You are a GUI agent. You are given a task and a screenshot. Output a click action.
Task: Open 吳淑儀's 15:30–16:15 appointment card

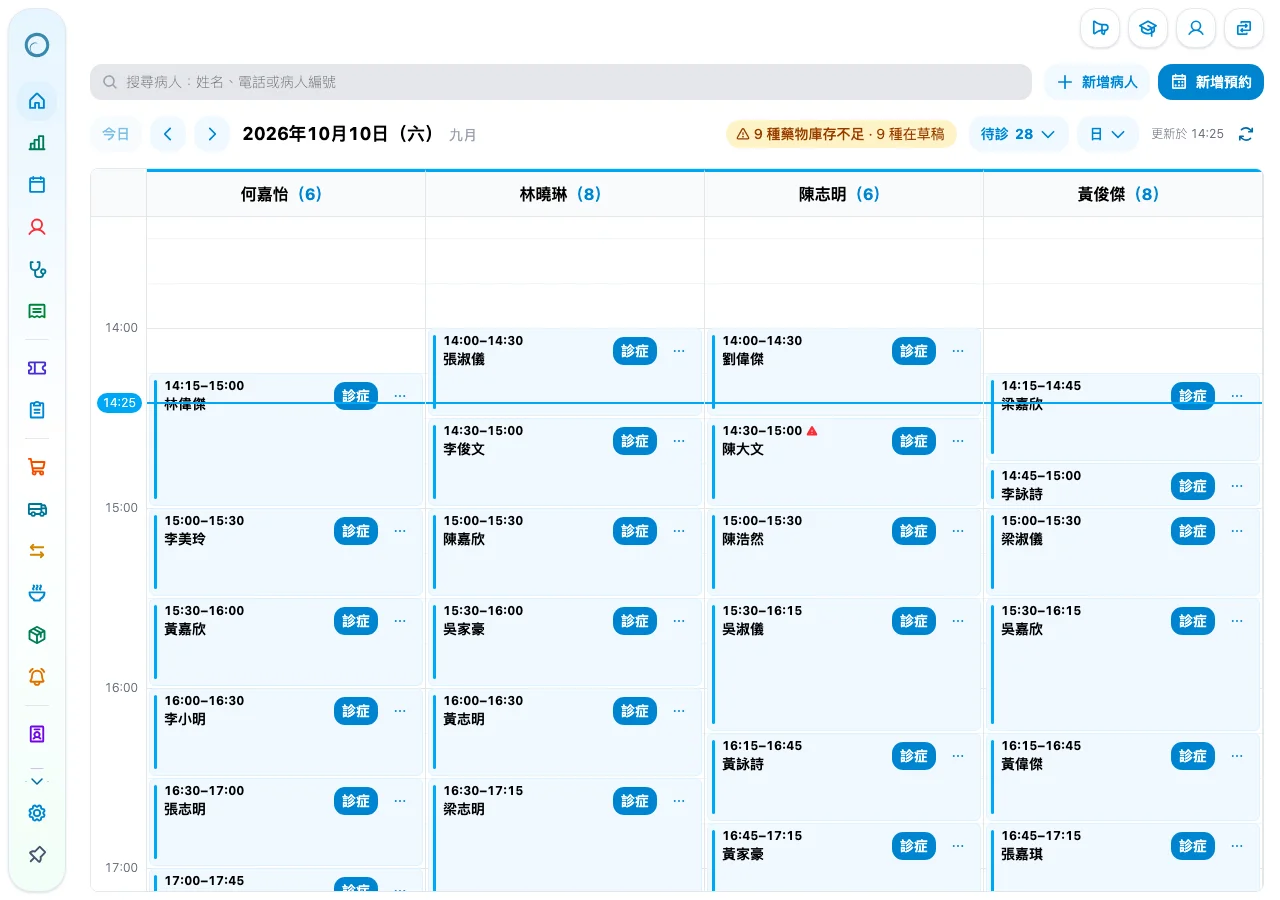[x=844, y=664]
